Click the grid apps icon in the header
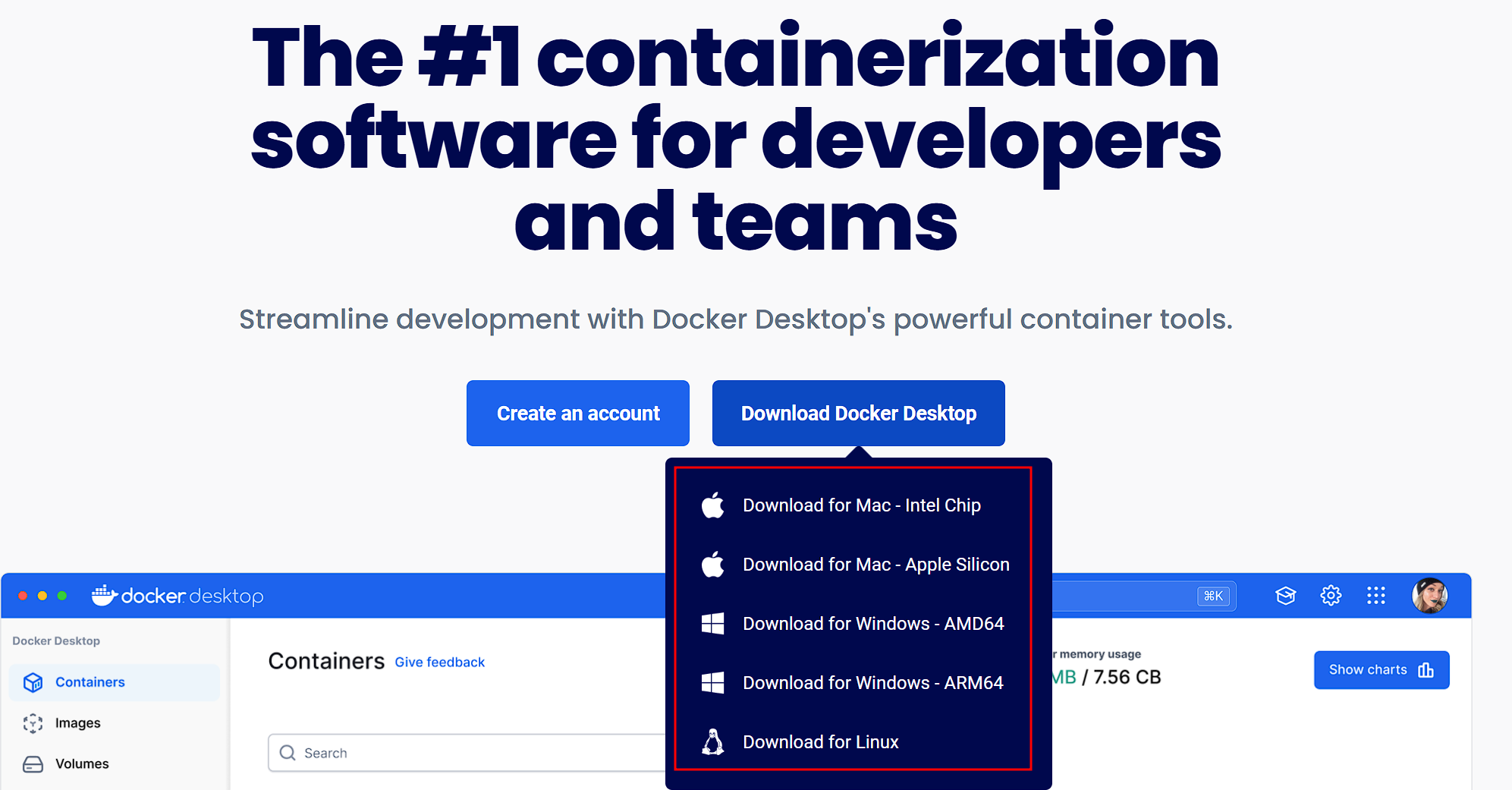 pyautogui.click(x=1376, y=596)
